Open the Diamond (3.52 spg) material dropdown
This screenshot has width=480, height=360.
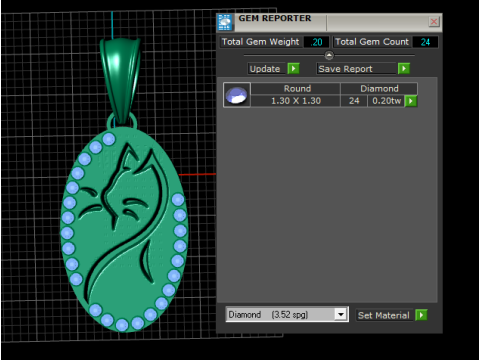(287, 314)
